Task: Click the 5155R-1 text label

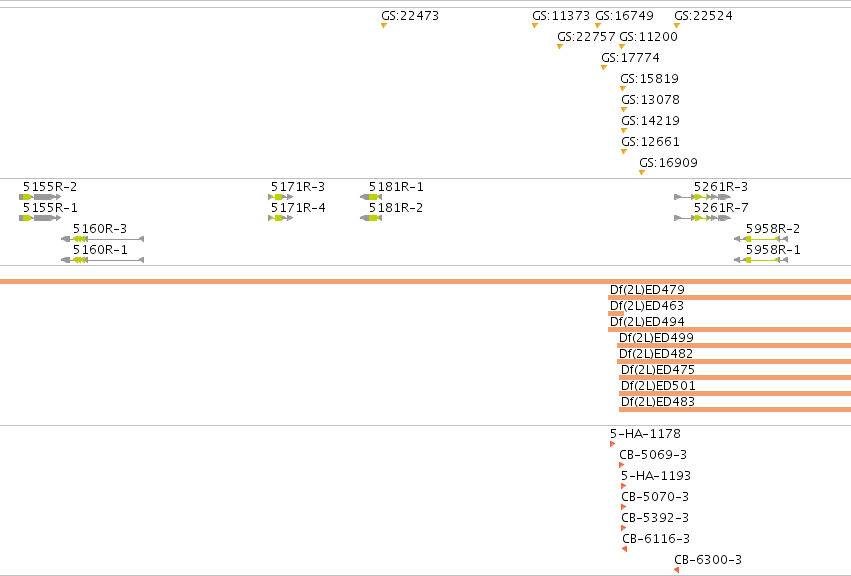Action: [50, 208]
